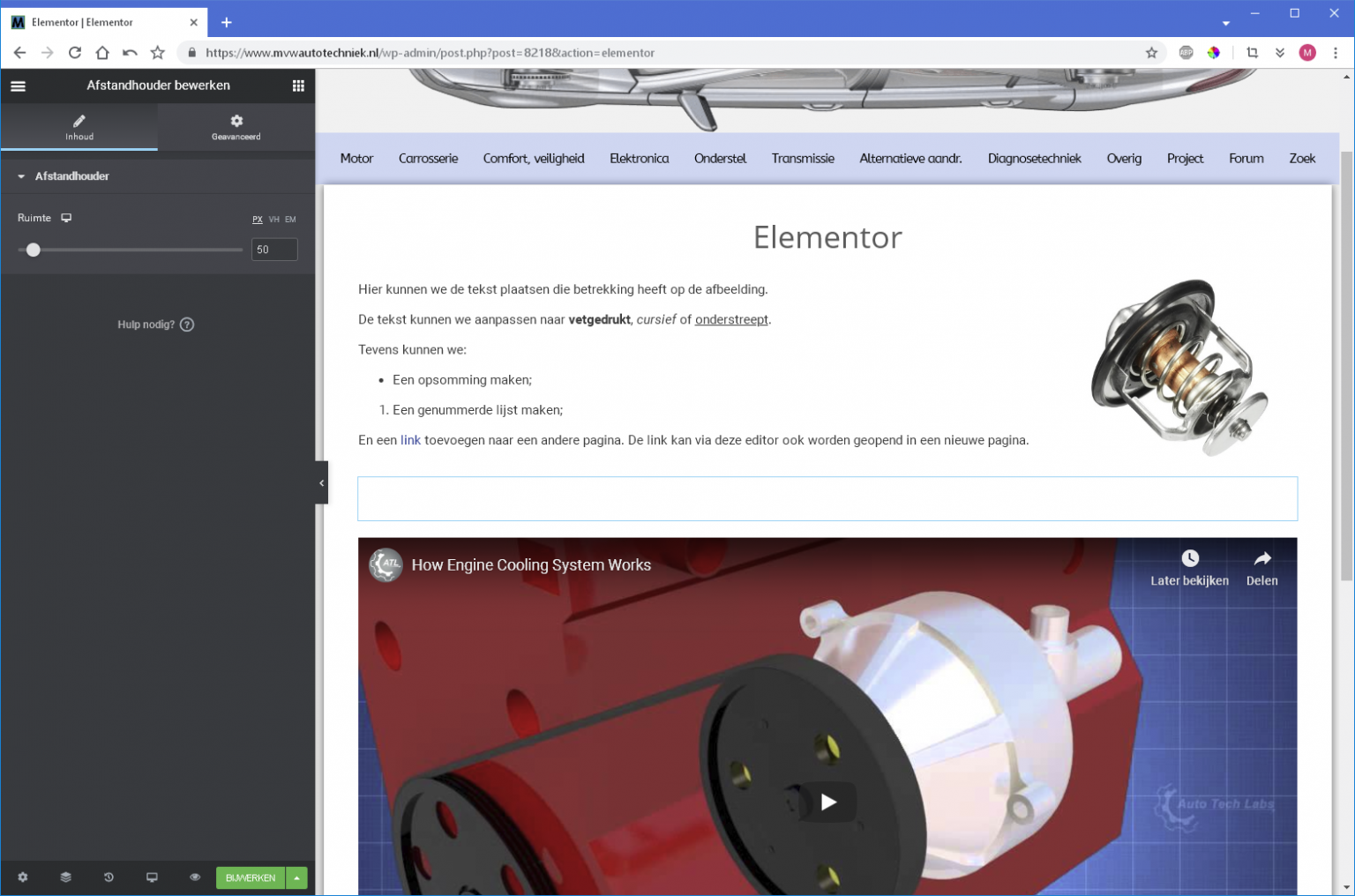Open a new browser tab
This screenshot has height=896, width=1355.
tap(227, 22)
